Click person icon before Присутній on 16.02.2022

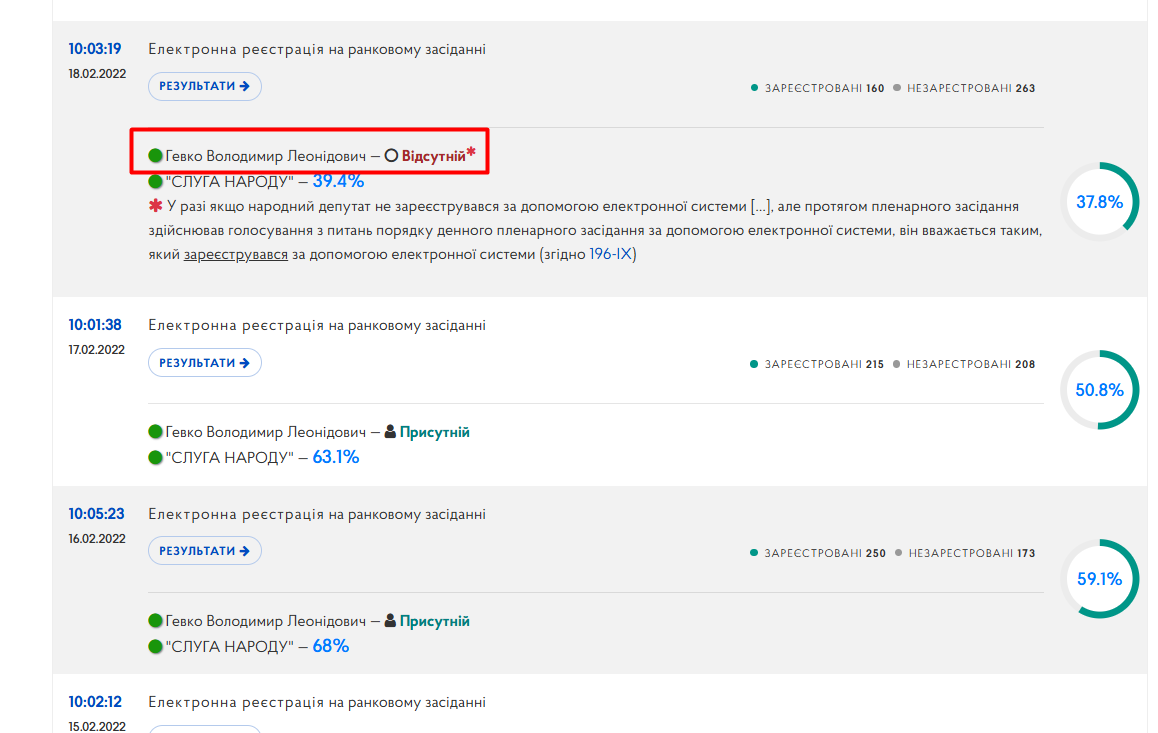390,621
